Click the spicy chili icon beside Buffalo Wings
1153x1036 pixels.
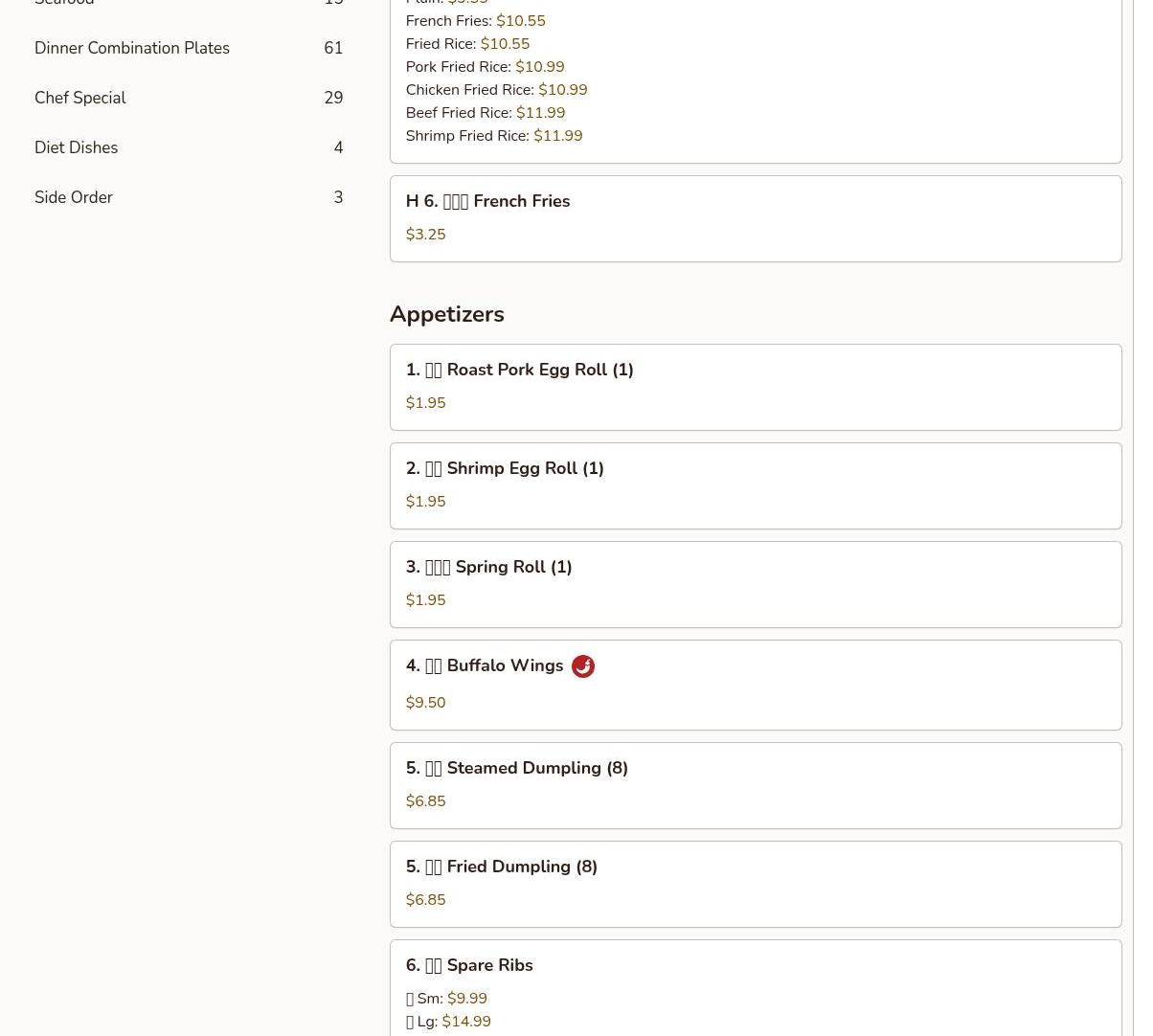click(582, 666)
